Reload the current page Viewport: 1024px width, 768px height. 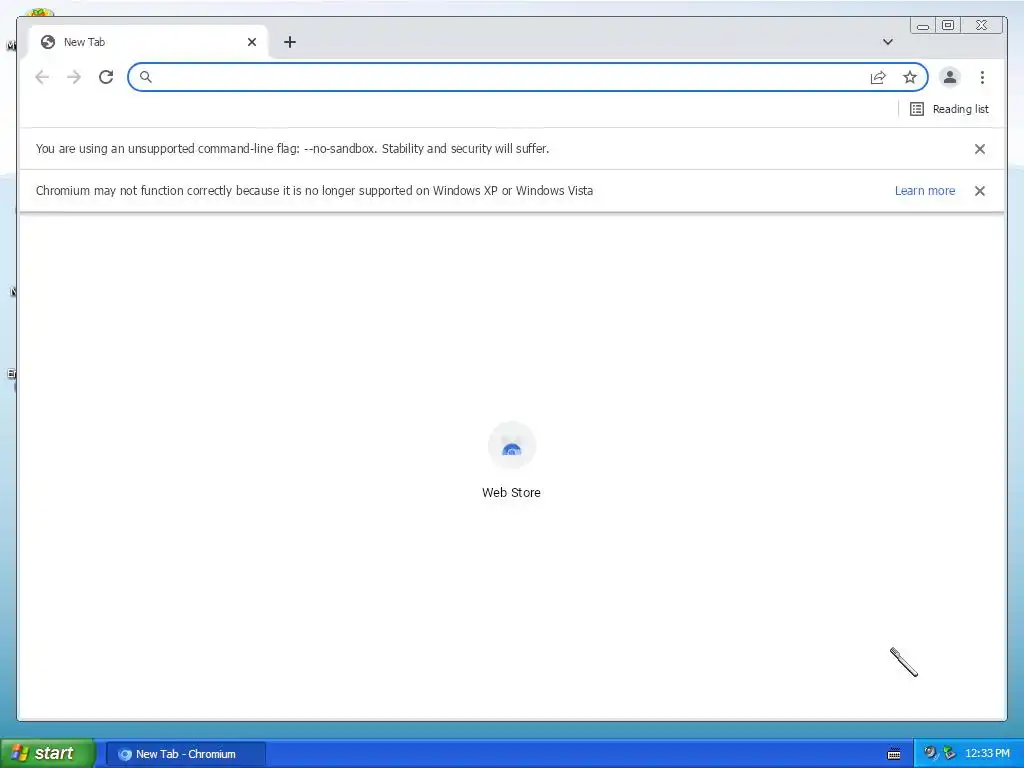(x=106, y=77)
